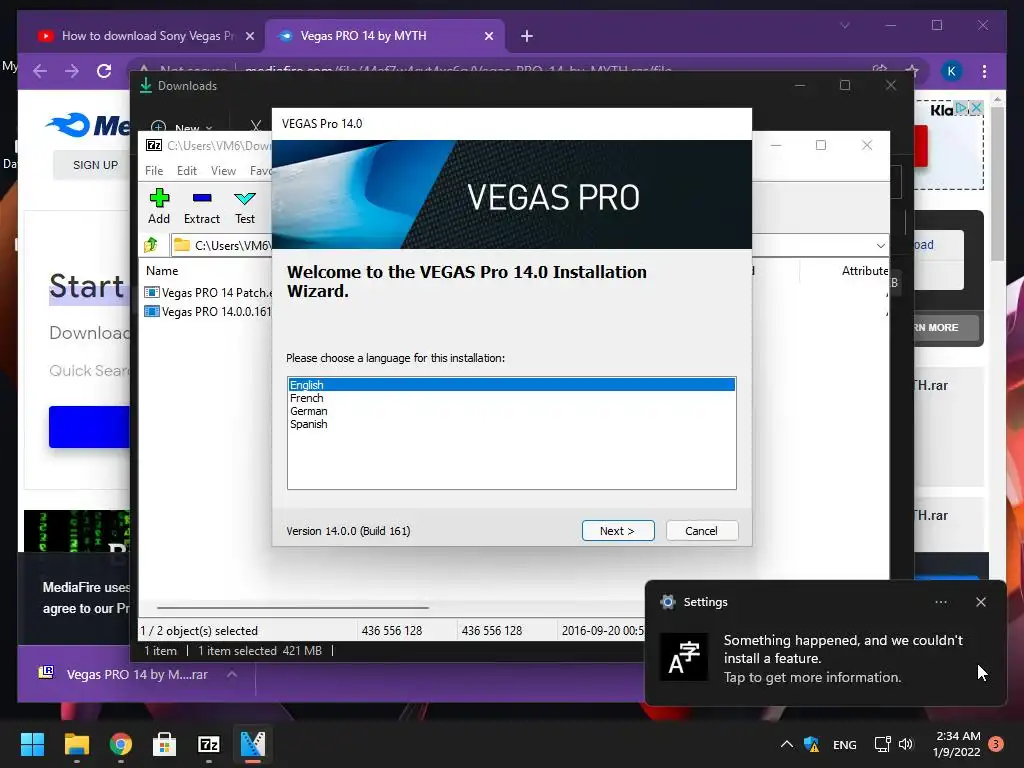Click the Name column header in 7-Zip
1024x768 pixels.
(162, 270)
